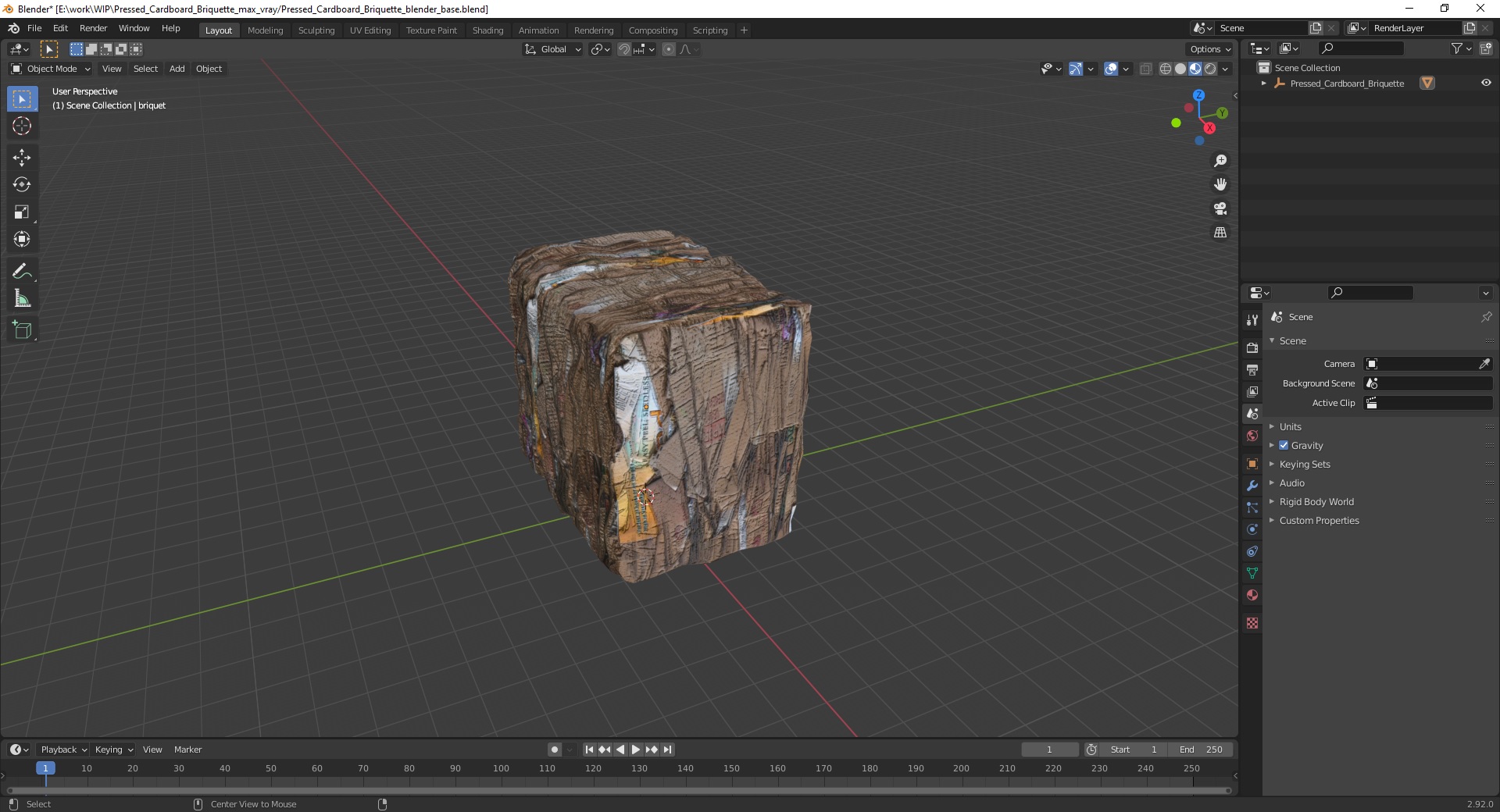Screen dimensions: 1500x812
Task: Play the animation forward
Action: [x=636, y=750]
